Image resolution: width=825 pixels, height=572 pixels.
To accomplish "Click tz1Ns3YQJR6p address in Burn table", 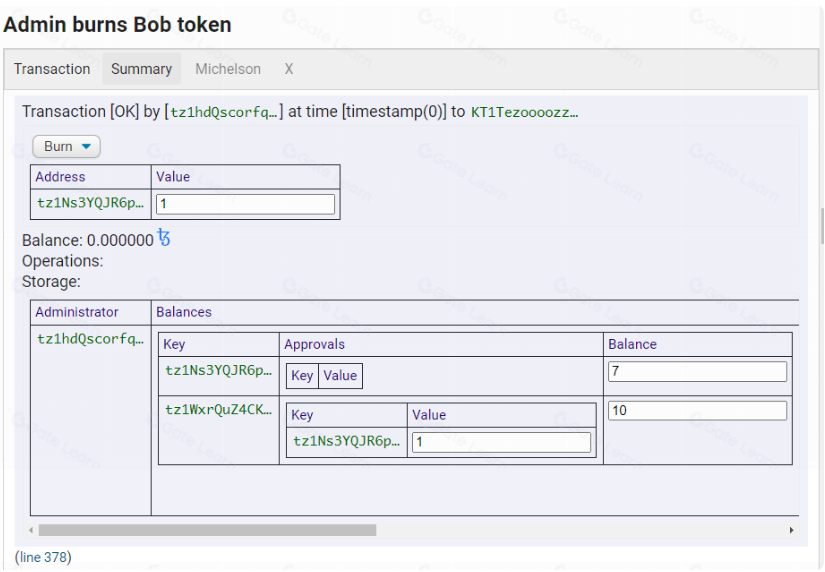I will [x=90, y=203].
